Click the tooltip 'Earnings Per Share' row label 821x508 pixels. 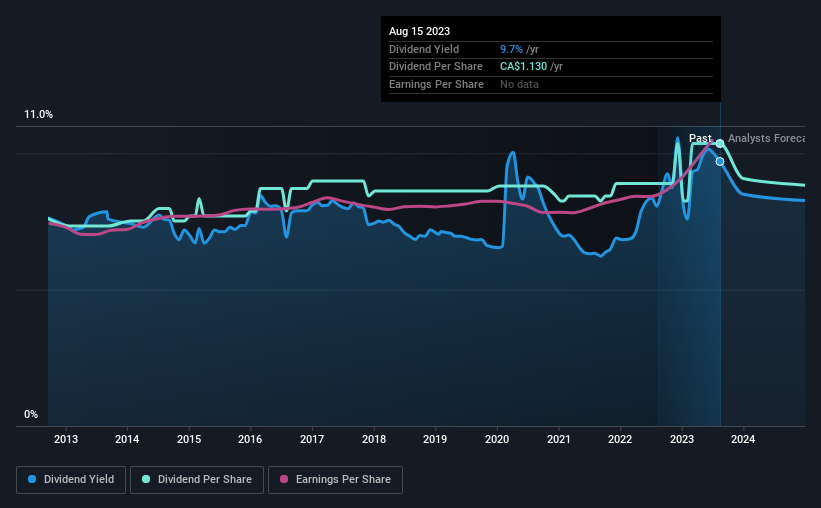(x=436, y=84)
